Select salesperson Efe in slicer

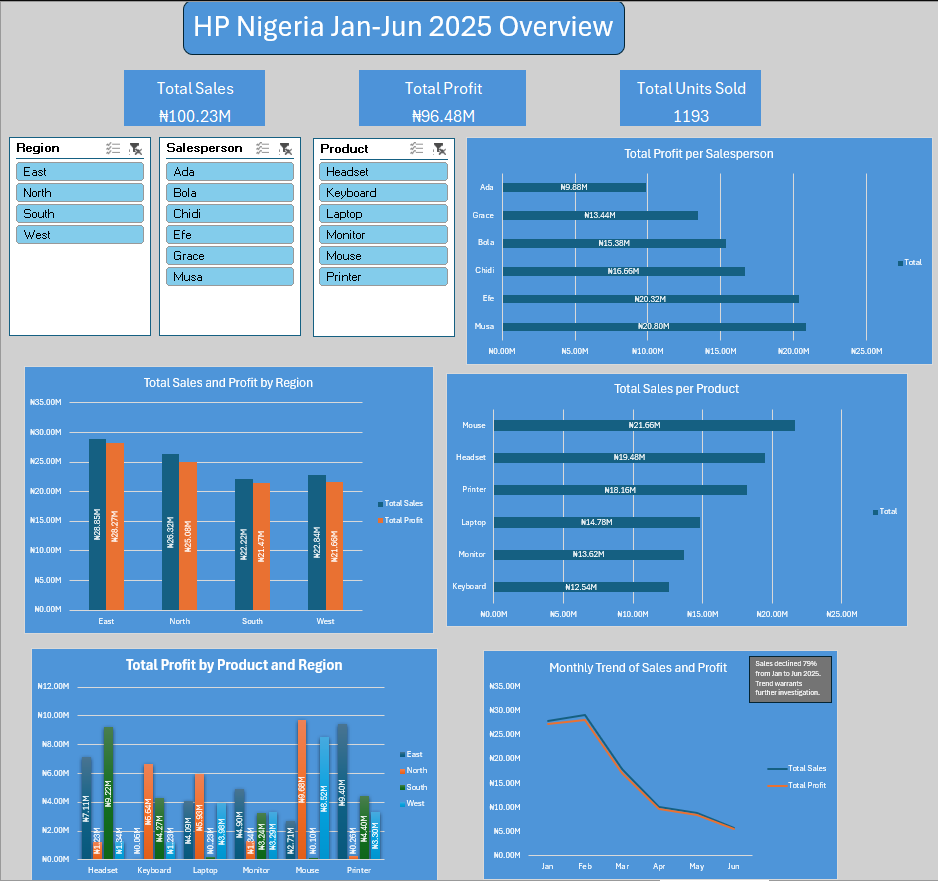[x=230, y=234]
